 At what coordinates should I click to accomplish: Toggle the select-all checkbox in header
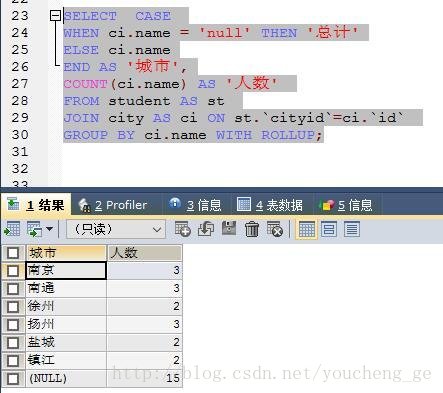(x=13, y=253)
